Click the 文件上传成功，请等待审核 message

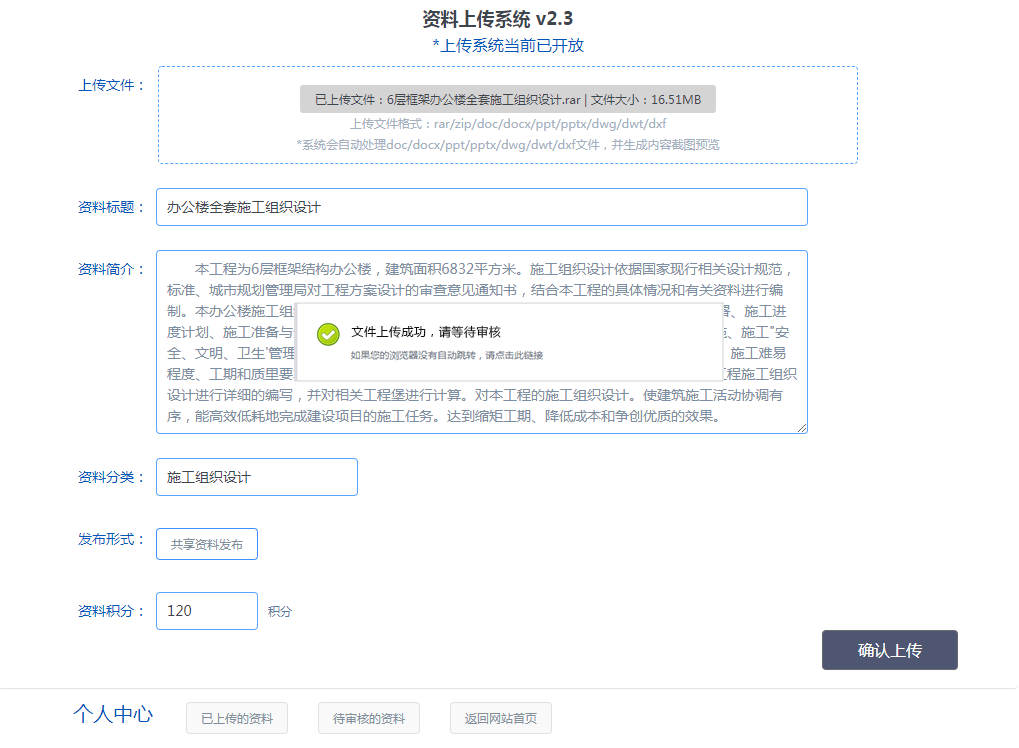(426, 332)
